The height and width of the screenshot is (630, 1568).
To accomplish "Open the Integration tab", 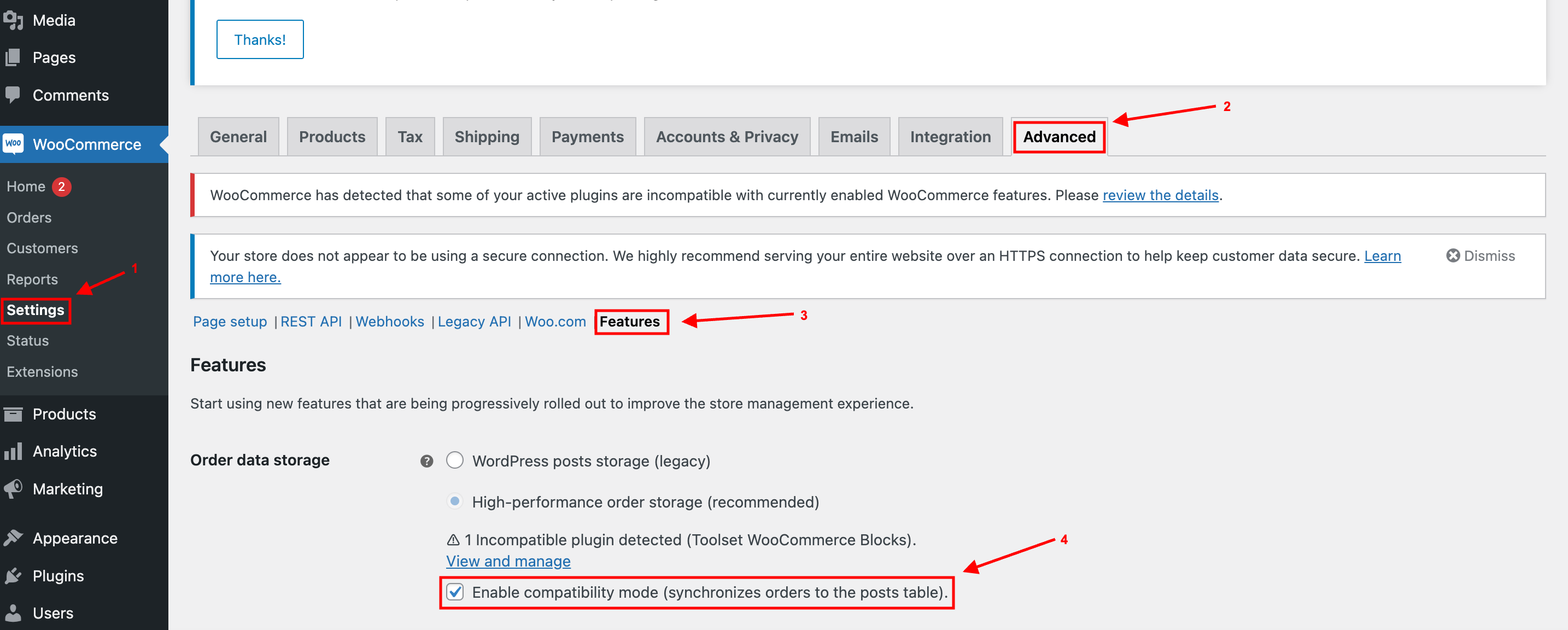I will 950,136.
